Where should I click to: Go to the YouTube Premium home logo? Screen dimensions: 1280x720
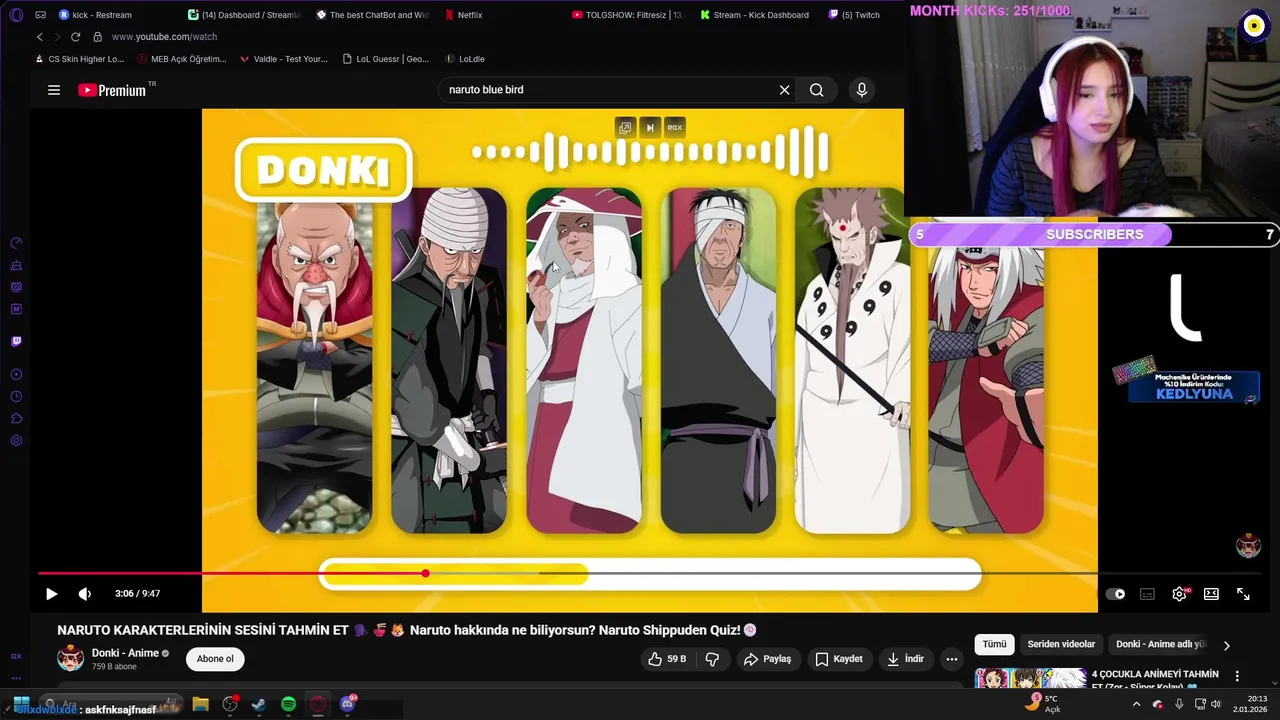[x=112, y=90]
